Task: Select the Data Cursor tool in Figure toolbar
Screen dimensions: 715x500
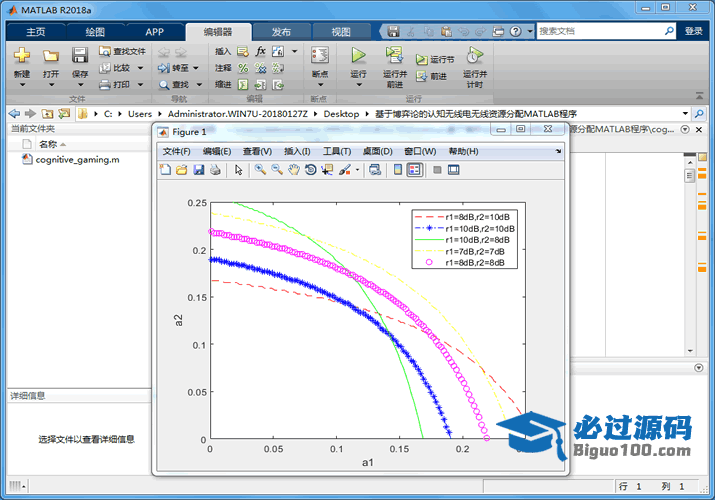Action: [x=328, y=170]
